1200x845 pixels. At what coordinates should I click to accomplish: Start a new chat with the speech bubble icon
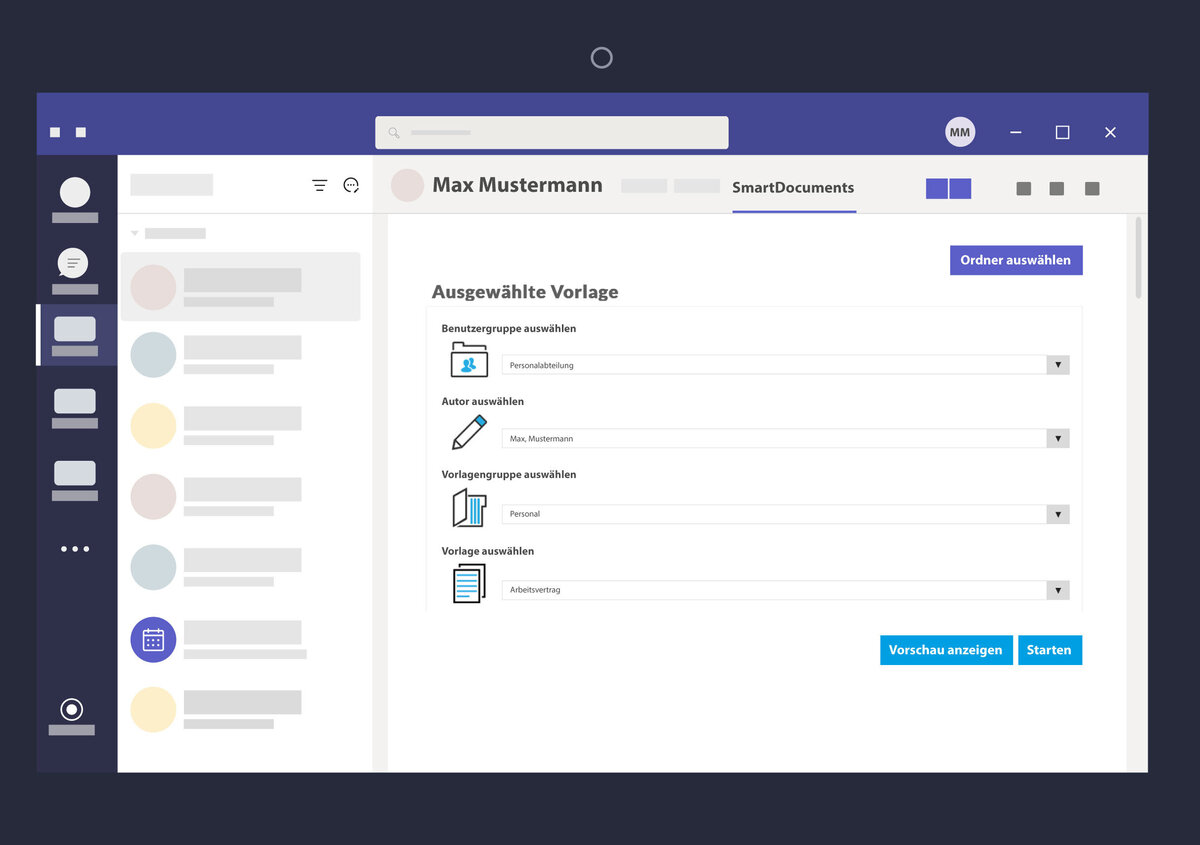pos(351,185)
